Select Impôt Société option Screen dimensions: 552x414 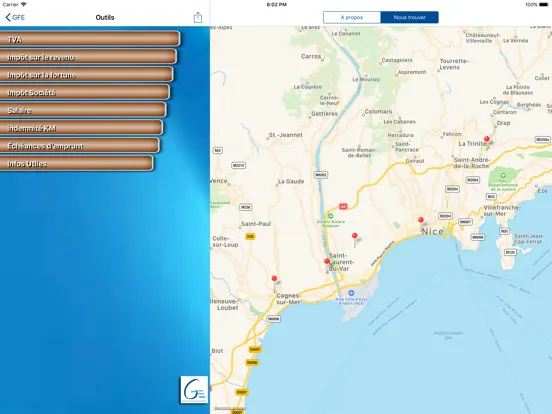(x=84, y=92)
